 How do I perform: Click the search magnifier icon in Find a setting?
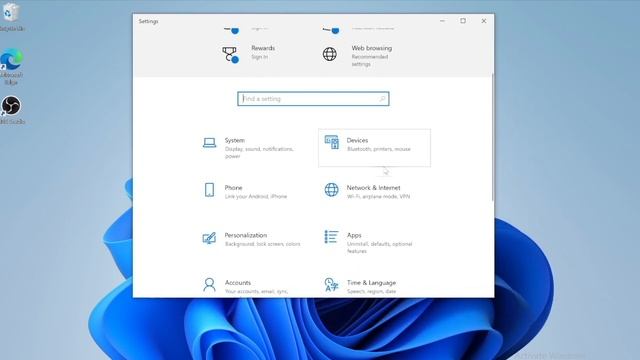tap(382, 99)
